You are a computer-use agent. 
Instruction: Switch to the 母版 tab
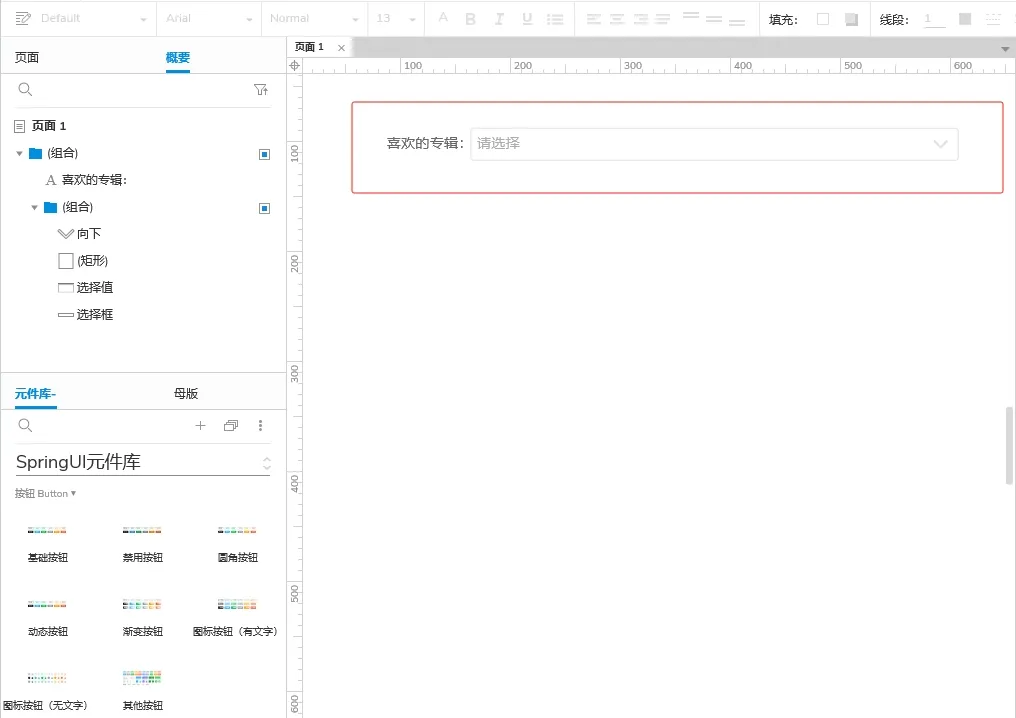coord(186,393)
